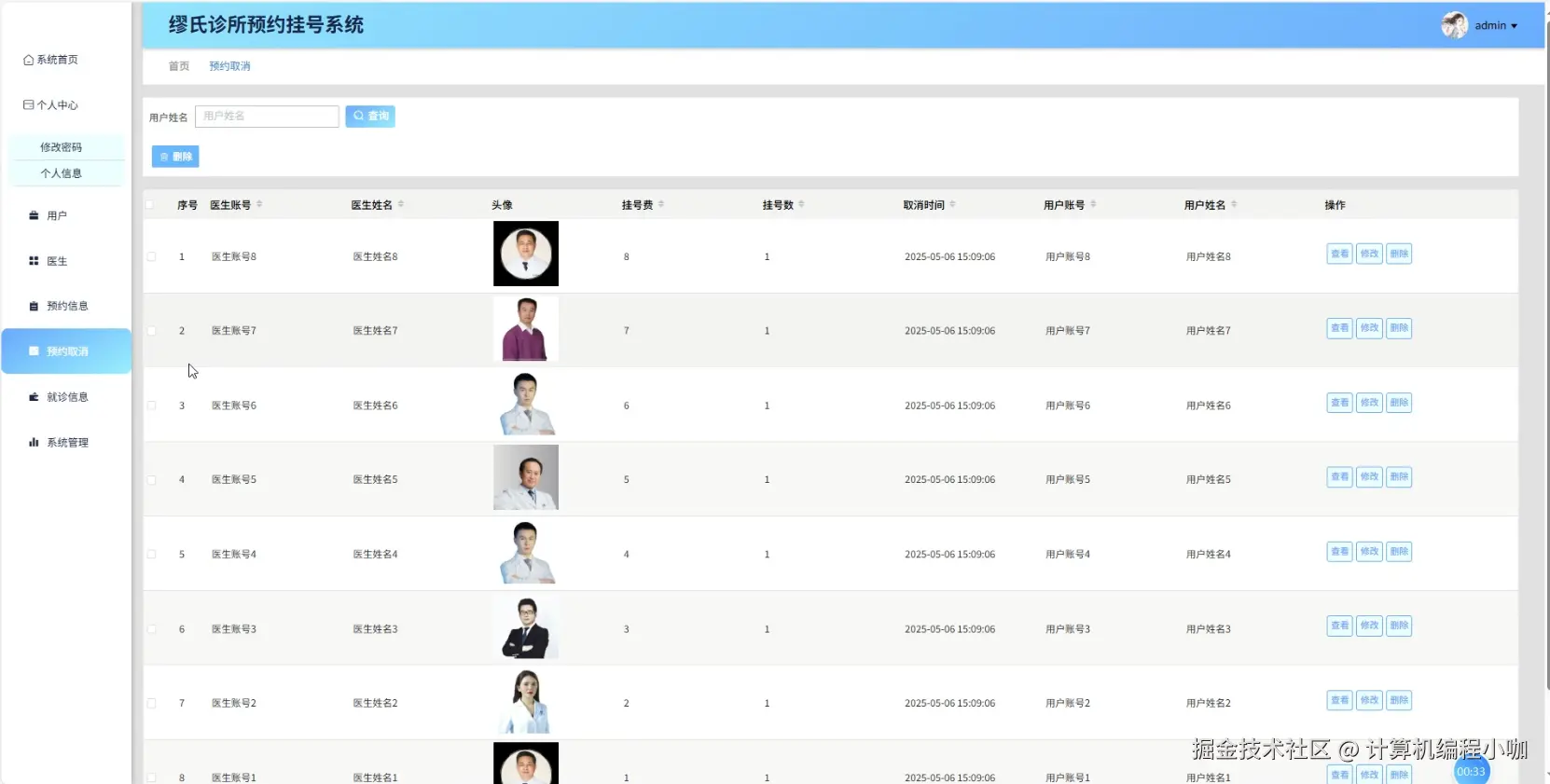This screenshot has height=784, width=1550.
Task: Click 修改 for 用户姓名3 row
Action: click(1369, 626)
